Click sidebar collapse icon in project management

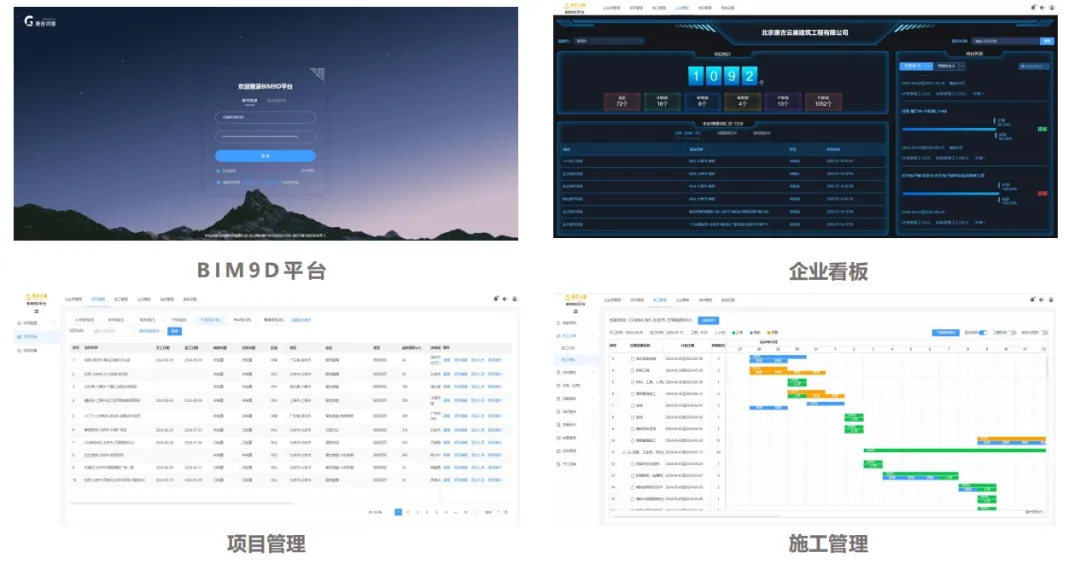click(37, 311)
